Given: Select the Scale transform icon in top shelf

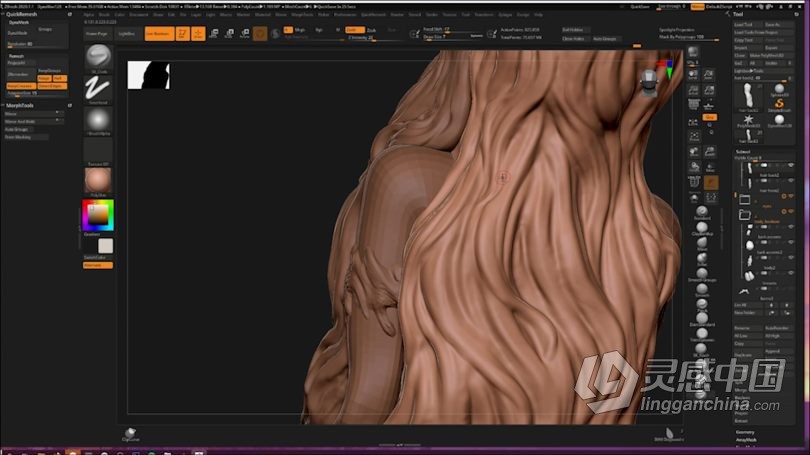Looking at the screenshot, I should 229,34.
